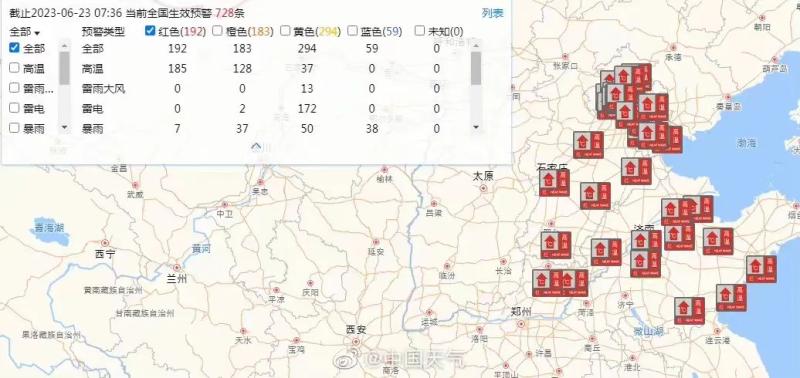
Task: Check the 蓝色(59) warning filter
Action: 353,31
